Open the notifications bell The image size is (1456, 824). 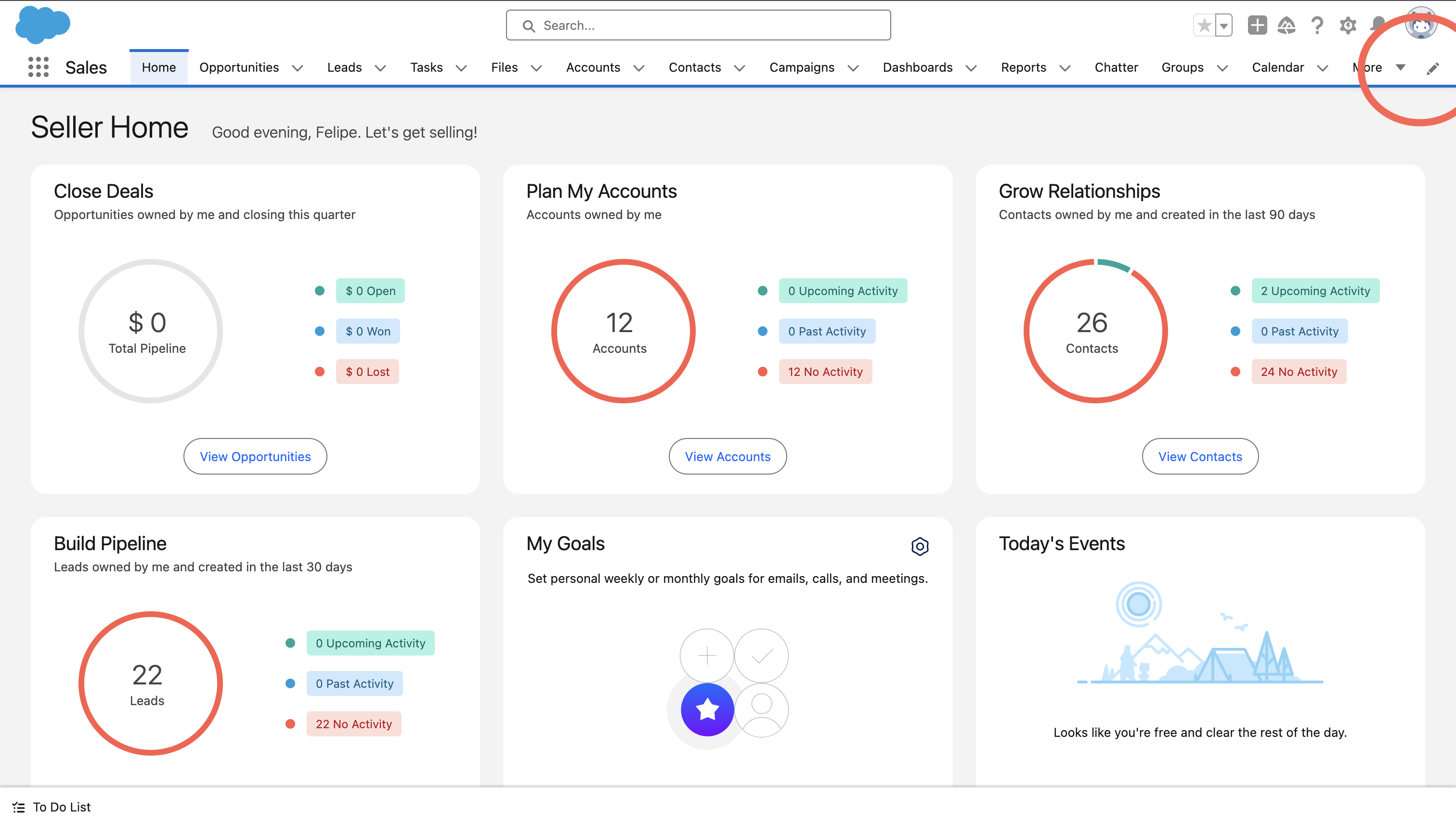1378,26
